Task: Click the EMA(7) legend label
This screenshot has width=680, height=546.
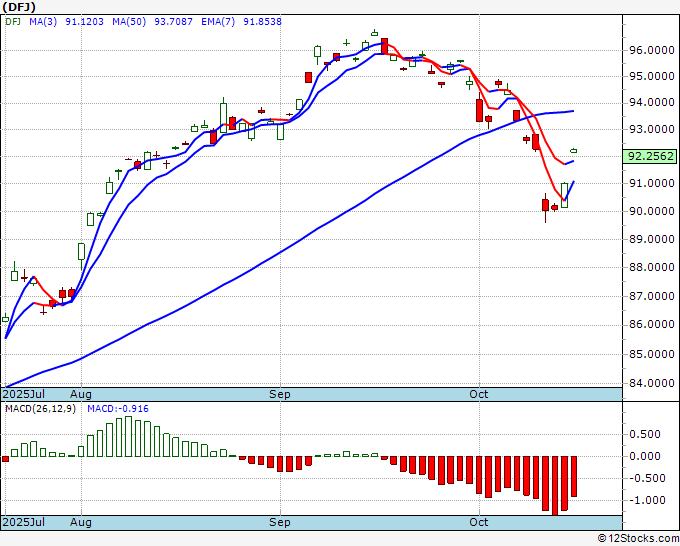Action: click(x=218, y=21)
